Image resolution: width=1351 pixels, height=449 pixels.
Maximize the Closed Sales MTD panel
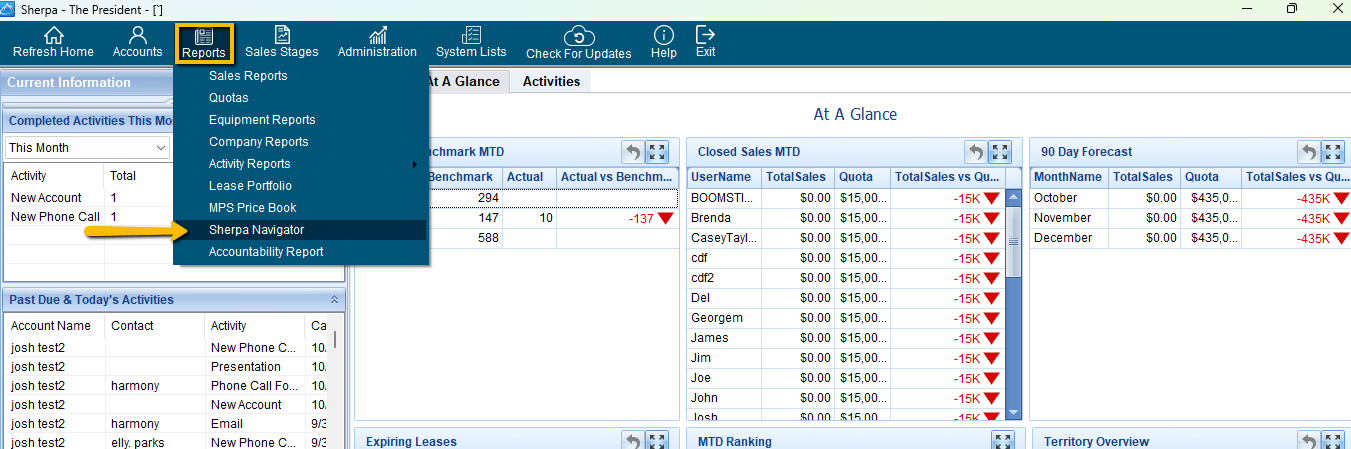coord(1000,152)
